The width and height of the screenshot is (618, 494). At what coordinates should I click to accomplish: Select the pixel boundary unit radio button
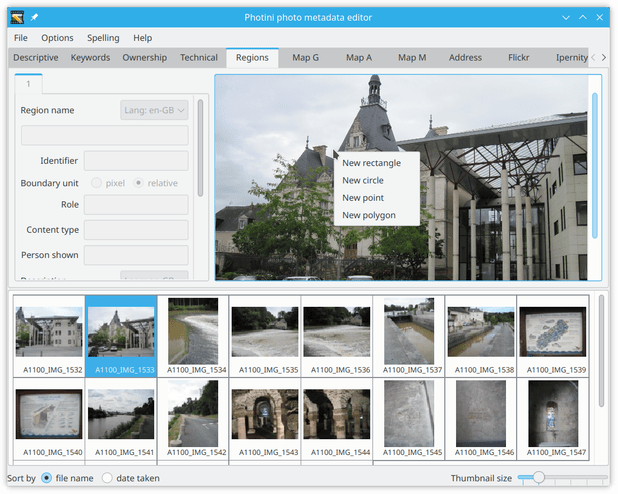(96, 183)
